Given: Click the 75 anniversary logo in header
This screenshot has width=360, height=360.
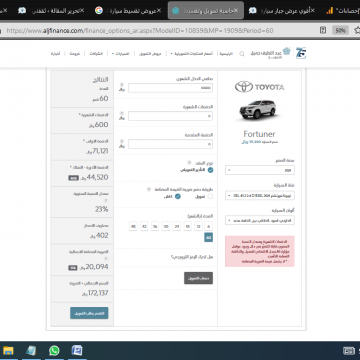Looking at the screenshot, I should (301, 53).
